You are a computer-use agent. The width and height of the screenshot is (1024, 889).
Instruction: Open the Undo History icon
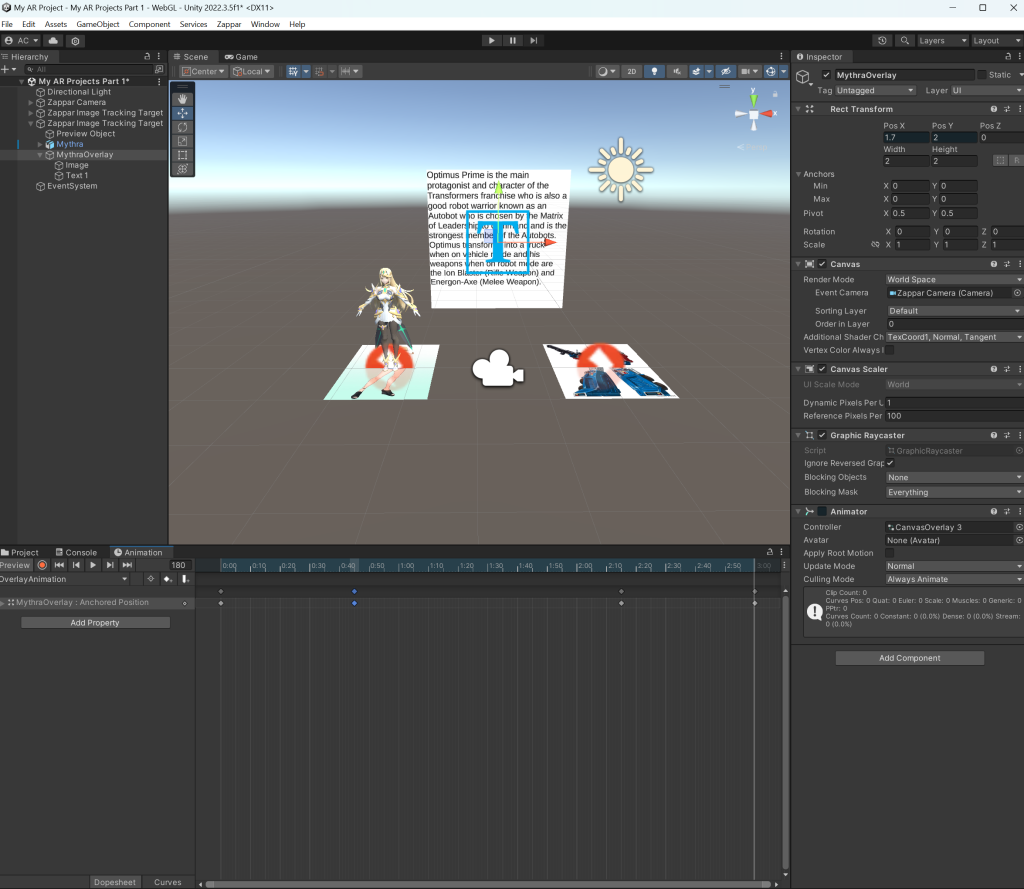[x=882, y=41]
